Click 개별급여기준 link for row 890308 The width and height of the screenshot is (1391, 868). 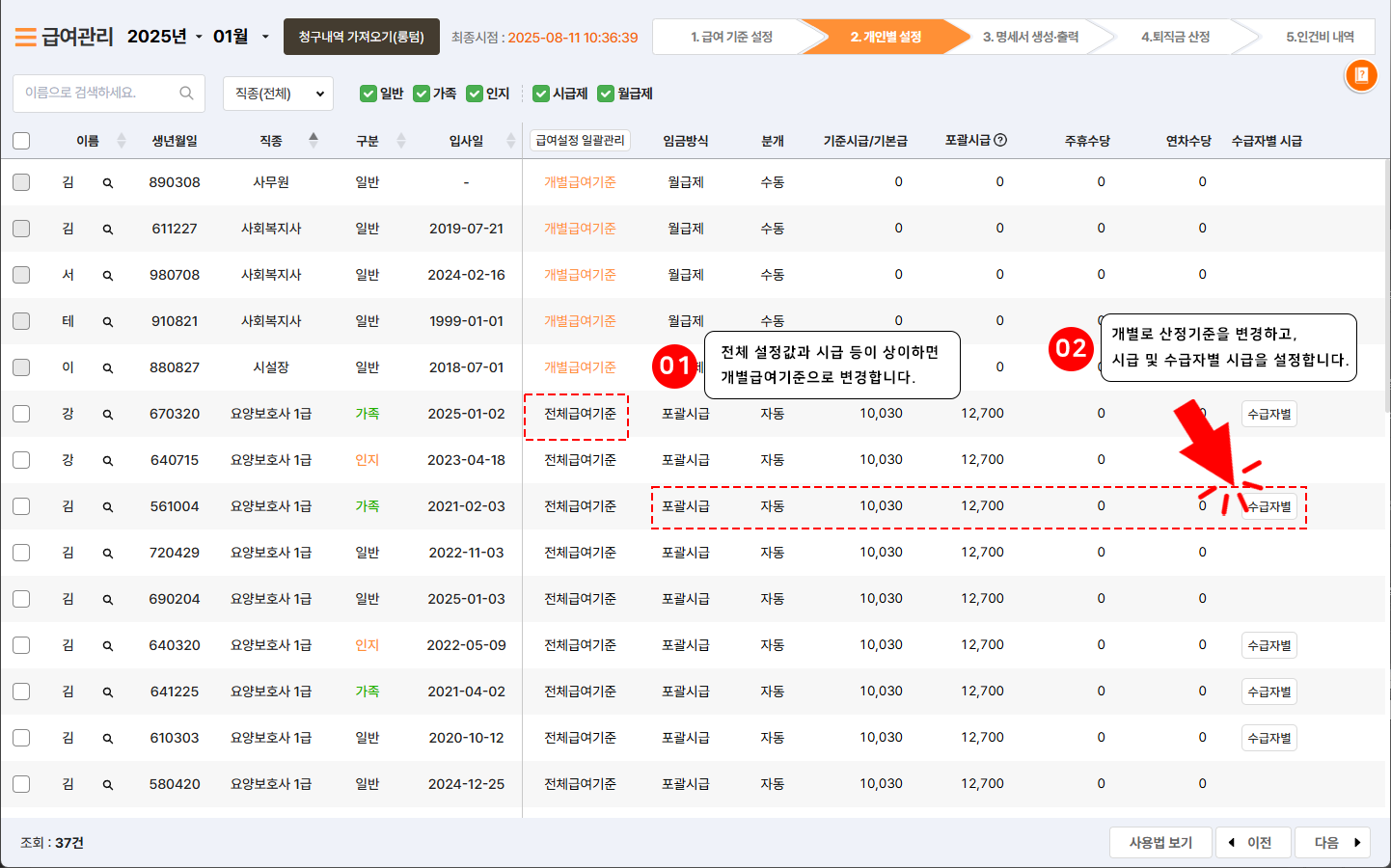tap(580, 182)
